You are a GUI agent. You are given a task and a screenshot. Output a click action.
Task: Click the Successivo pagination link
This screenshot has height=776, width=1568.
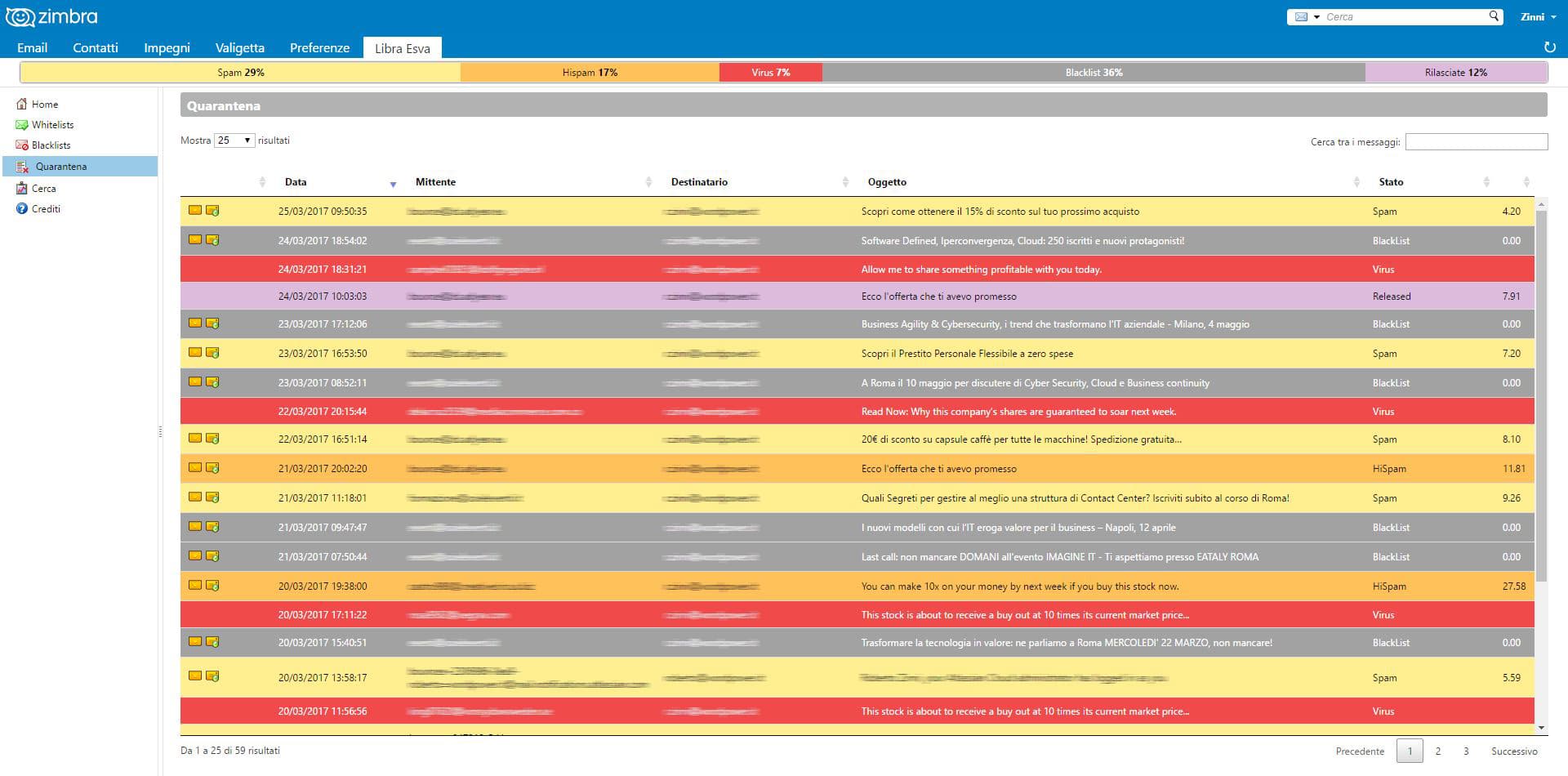pyautogui.click(x=1514, y=751)
